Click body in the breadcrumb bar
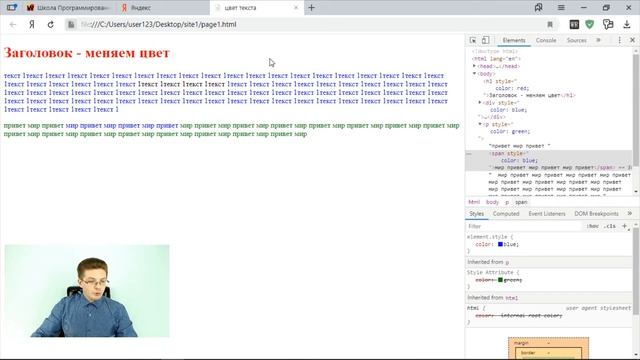This screenshot has width=640, height=360. click(x=492, y=202)
